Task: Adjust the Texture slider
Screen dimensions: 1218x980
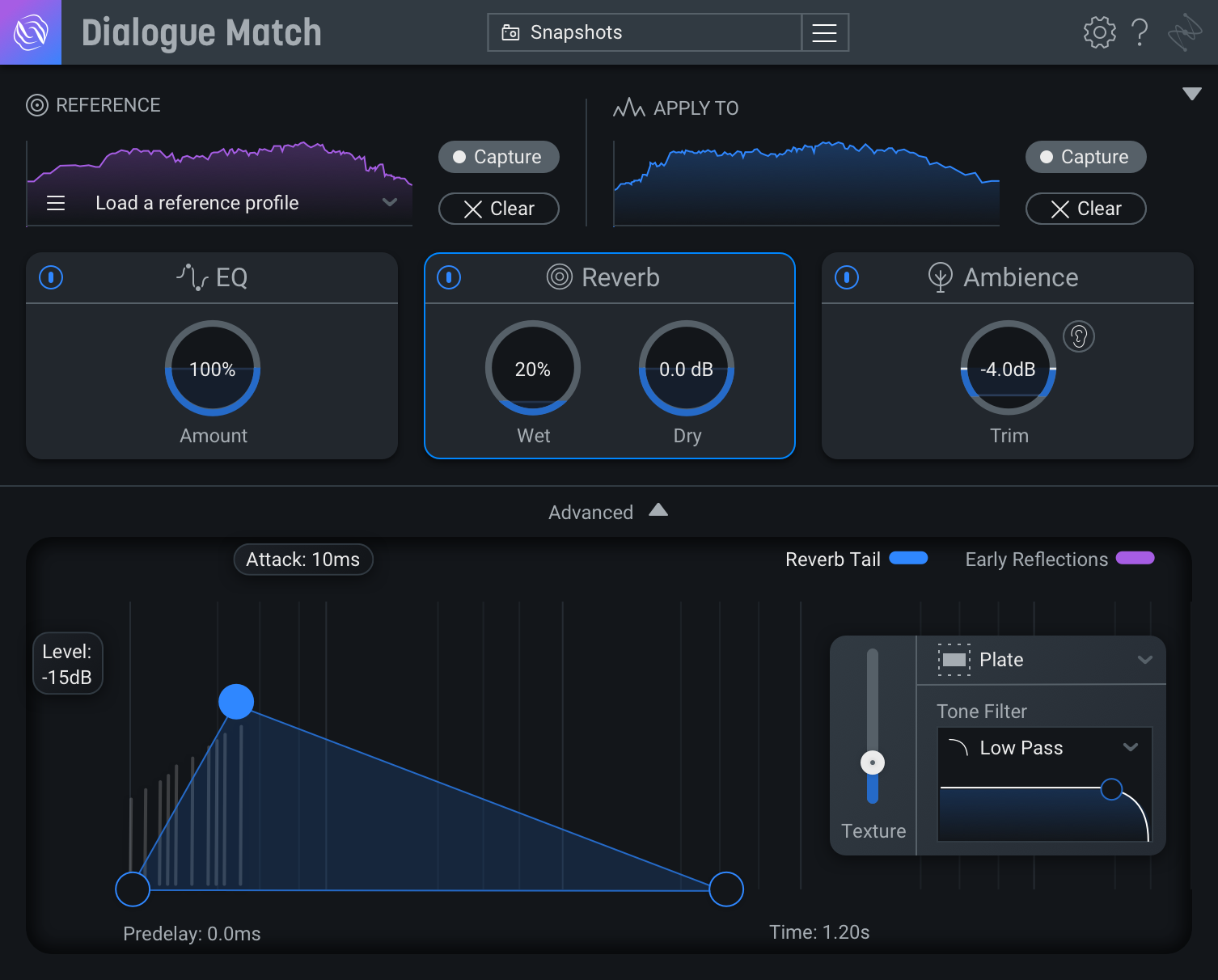Action: 872,762
